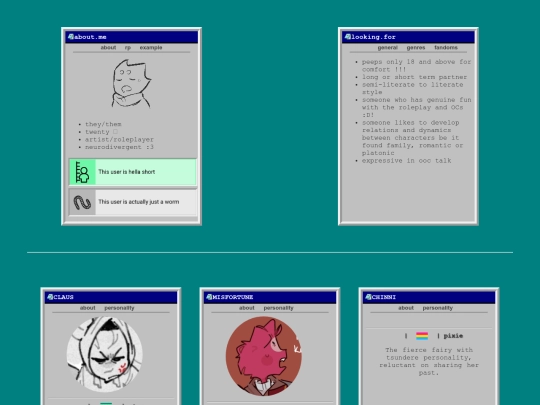
Task: Click the MISFORTUNE window title icon
Action: click(209, 297)
